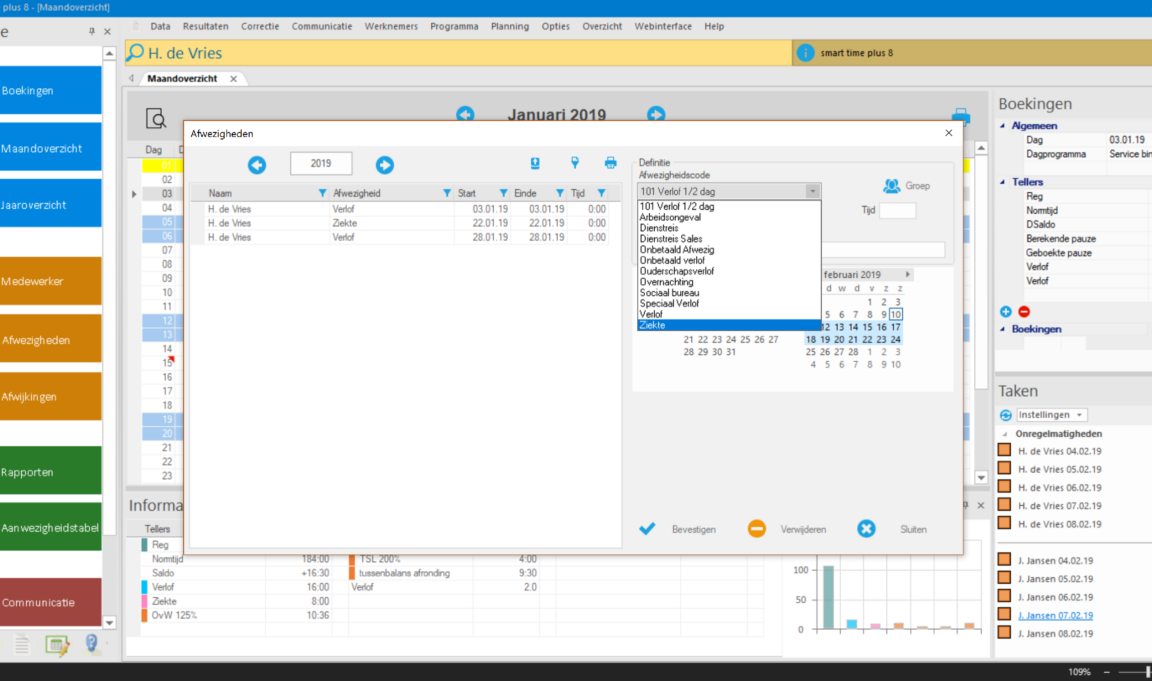The height and width of the screenshot is (681, 1152).
Task: Collapse the Algemeen section in Boekingen
Action: click(x=1004, y=126)
